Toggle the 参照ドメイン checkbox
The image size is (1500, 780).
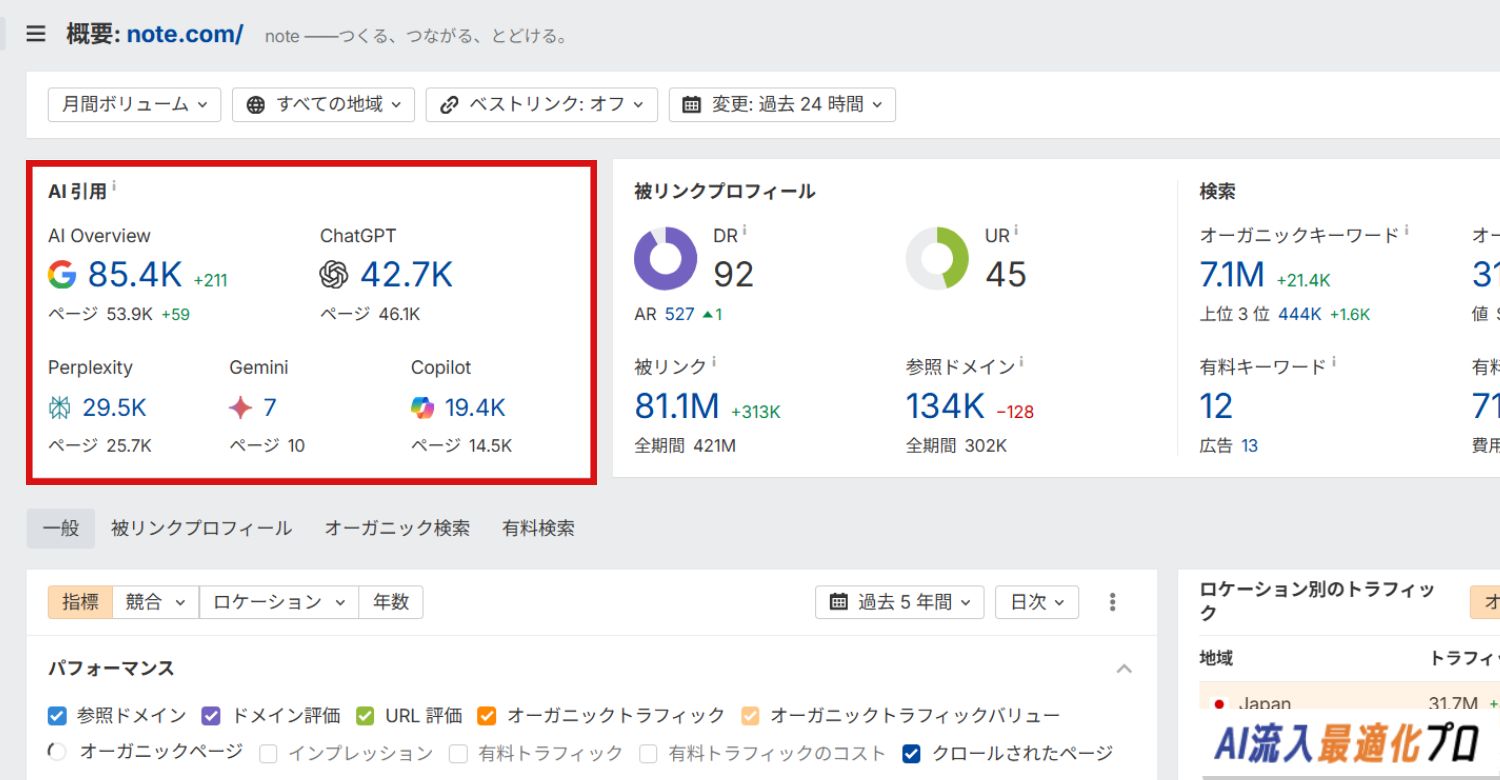point(57,716)
